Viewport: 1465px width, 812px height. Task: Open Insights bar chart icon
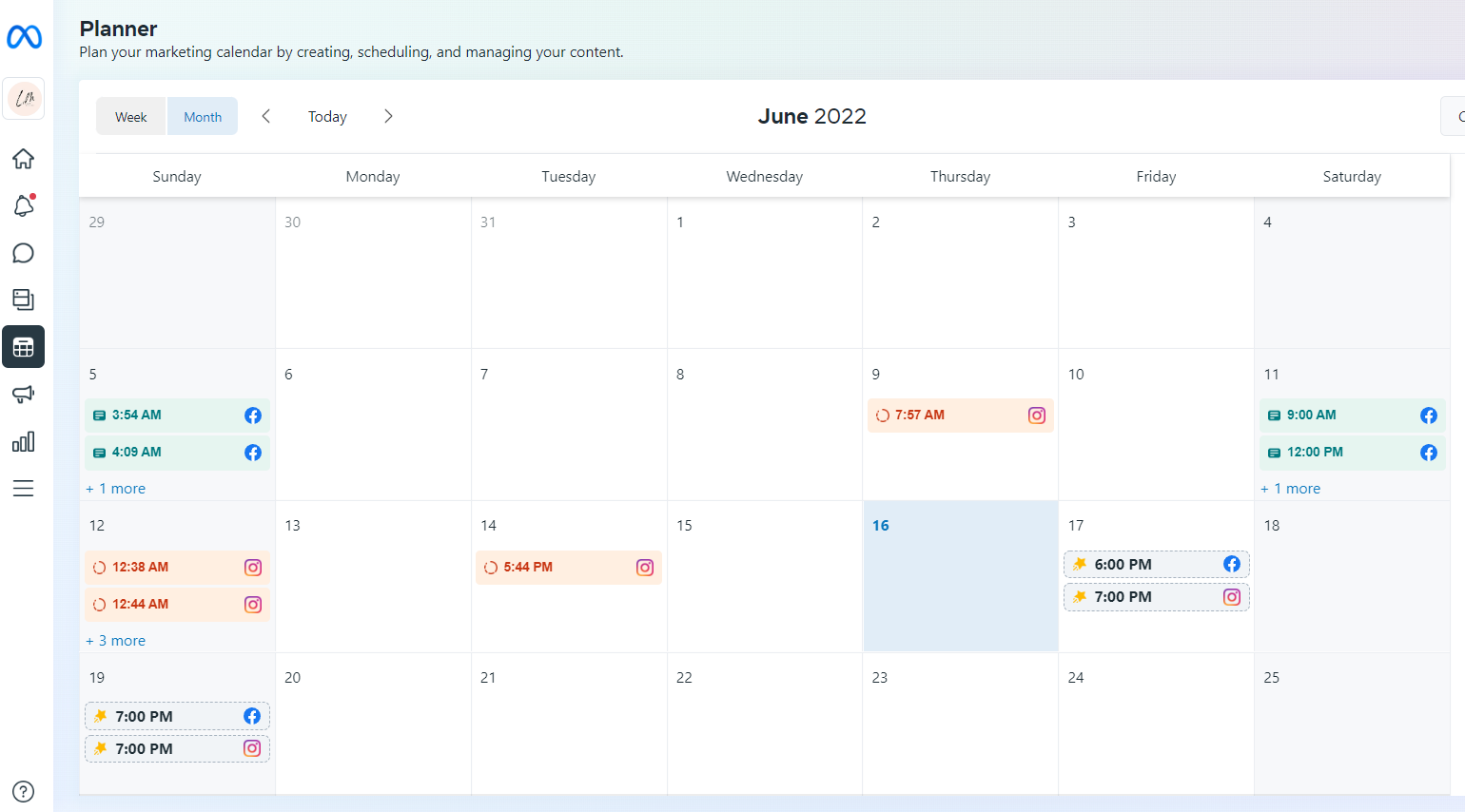tap(24, 441)
